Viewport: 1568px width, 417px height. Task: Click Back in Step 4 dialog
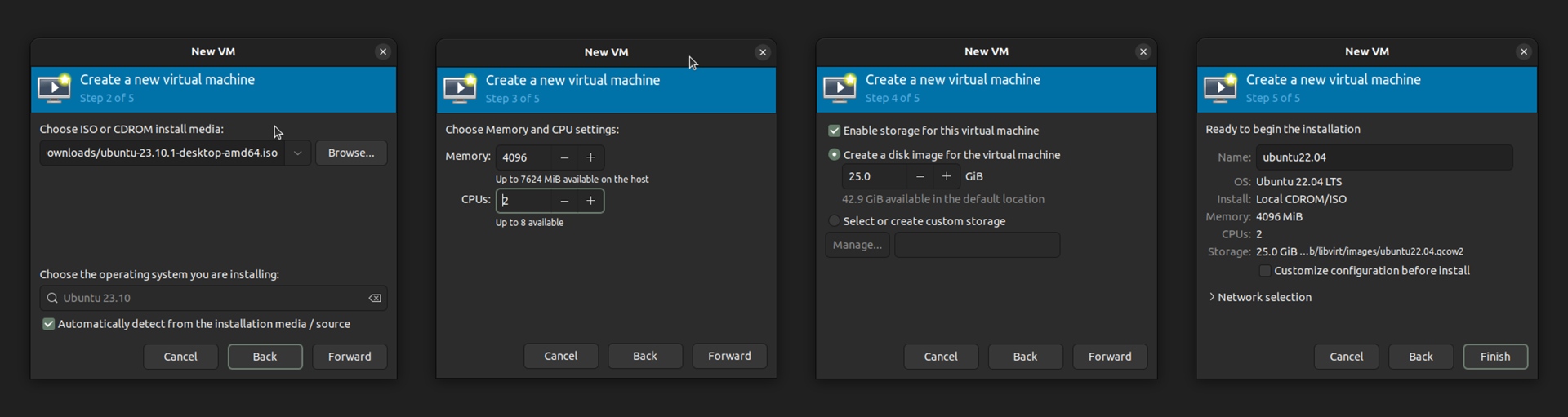(1025, 357)
